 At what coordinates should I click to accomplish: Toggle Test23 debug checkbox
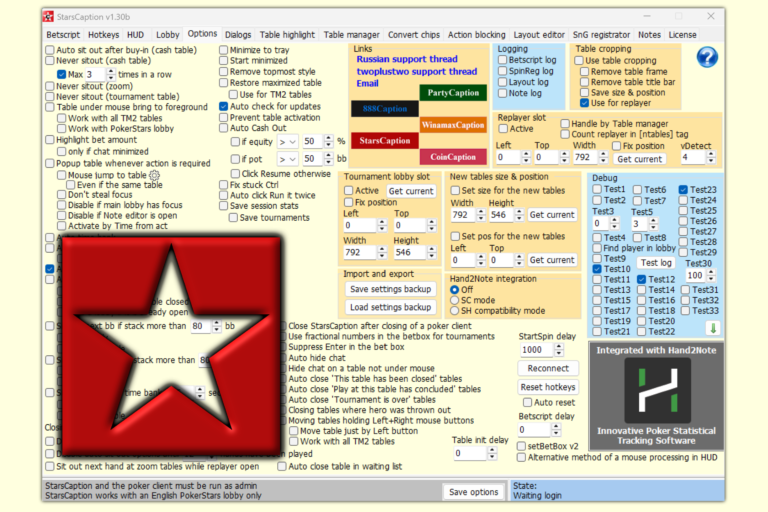click(x=683, y=190)
